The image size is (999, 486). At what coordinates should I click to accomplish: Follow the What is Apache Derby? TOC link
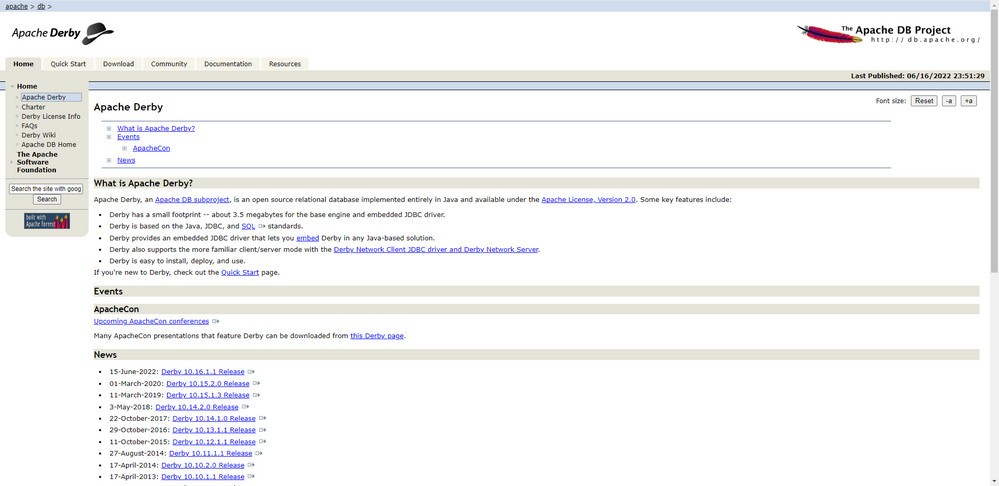pyautogui.click(x=156, y=129)
